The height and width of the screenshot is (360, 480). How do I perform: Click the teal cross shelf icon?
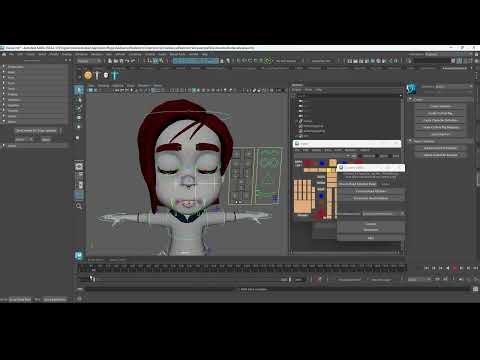tap(115, 75)
